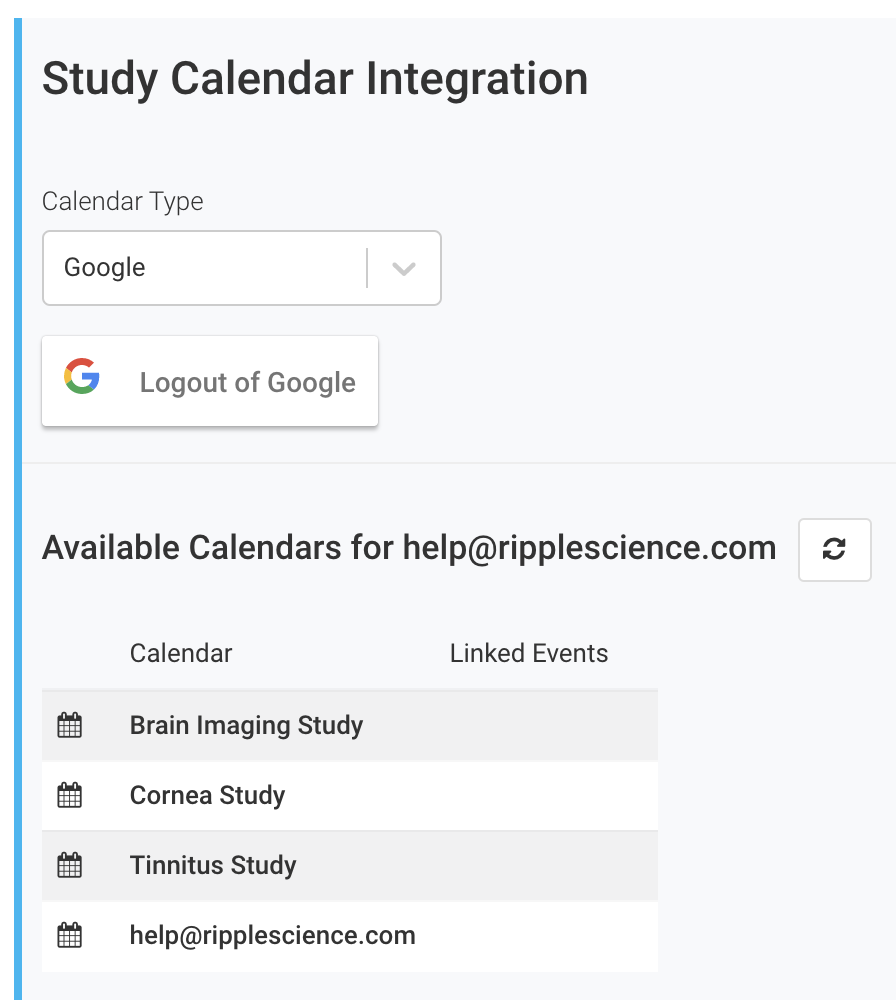Click the calendar icon beside help@ripplescience.com row
Screen dimensions: 896x1000
(69, 936)
